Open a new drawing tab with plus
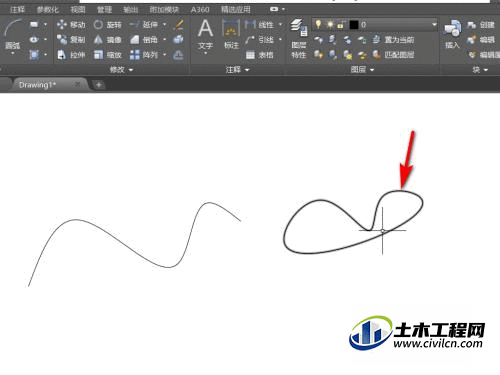500x375 pixels. 99,85
